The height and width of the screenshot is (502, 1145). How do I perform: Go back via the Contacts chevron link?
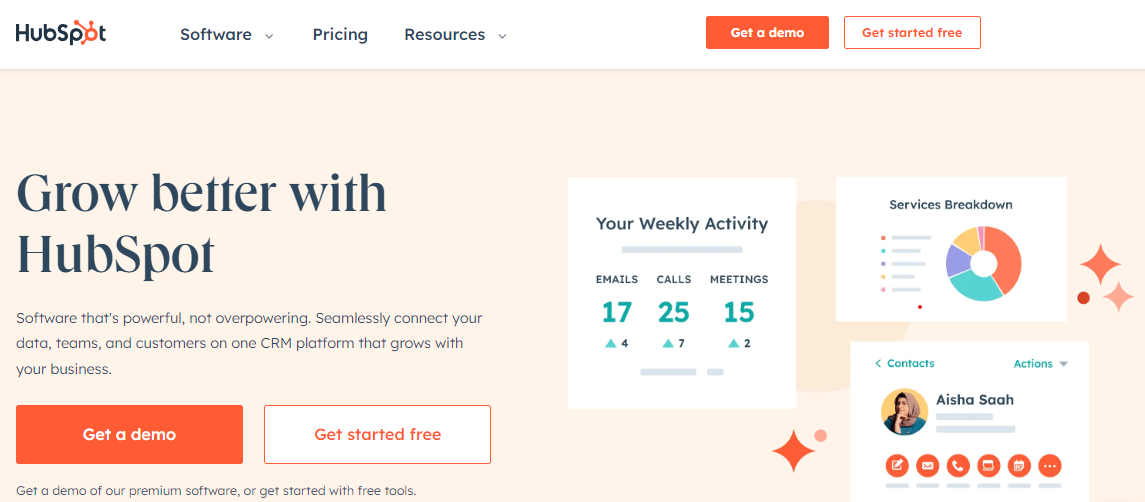(904, 363)
